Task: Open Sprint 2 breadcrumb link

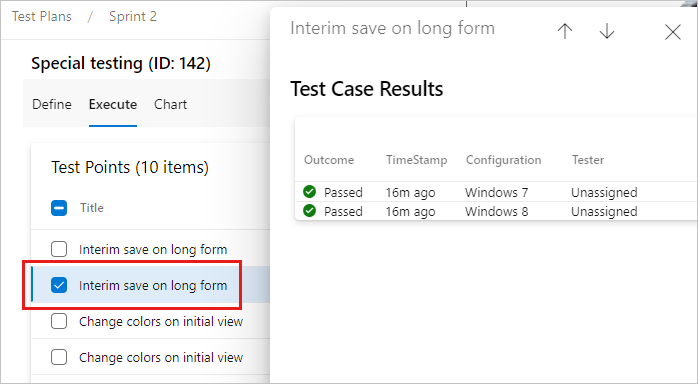Action: (x=133, y=16)
